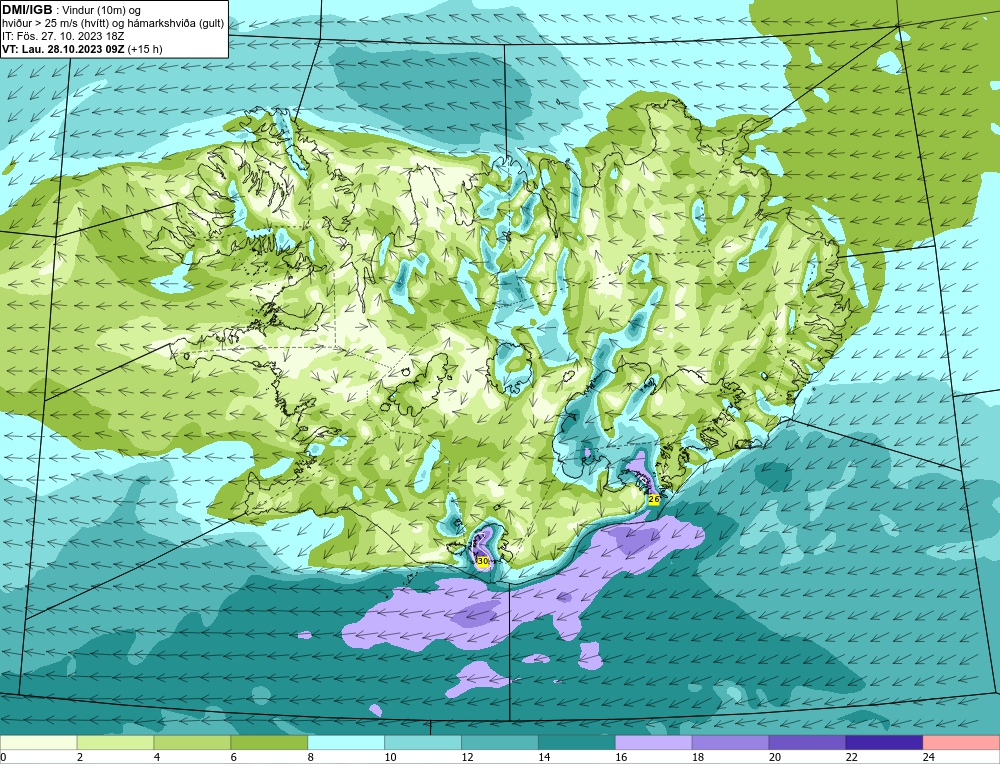Click the "hviður > 25 m/s (hvítt)" legend line
This screenshot has height=764, width=1000.
click(53, 24)
